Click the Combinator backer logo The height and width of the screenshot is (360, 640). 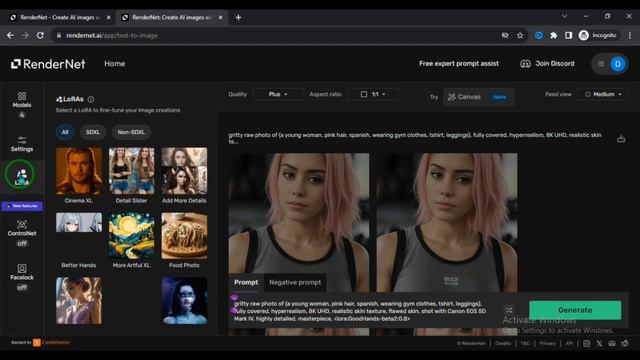click(x=51, y=342)
